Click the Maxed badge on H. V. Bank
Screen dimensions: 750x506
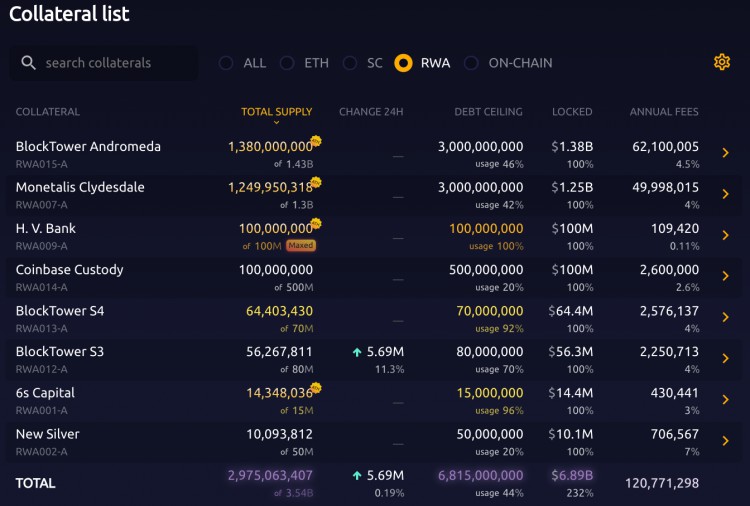(300, 245)
